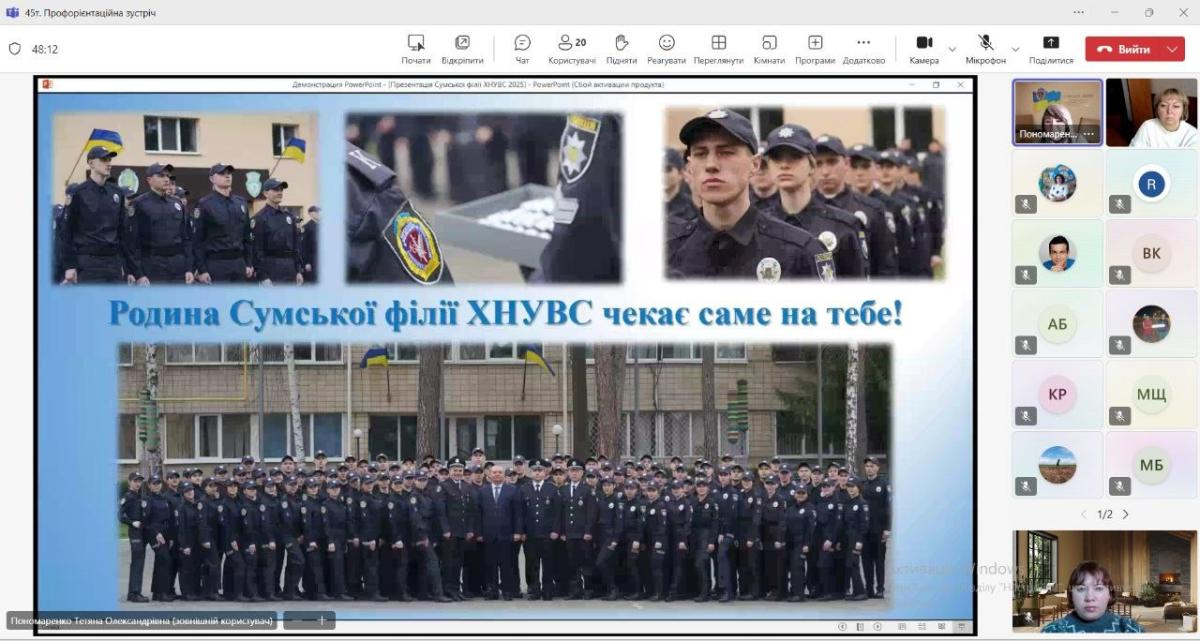This screenshot has height=641, width=1200.
Task: Click the previous slide arrow in shared PowerPoint
Action: coord(842,626)
